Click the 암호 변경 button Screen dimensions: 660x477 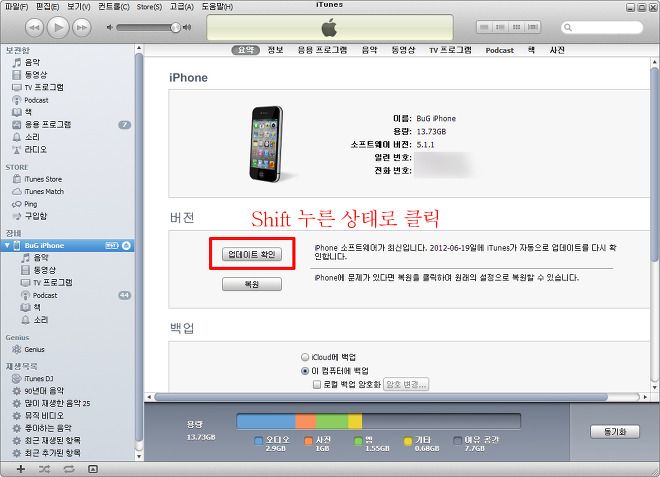pyautogui.click(x=406, y=384)
